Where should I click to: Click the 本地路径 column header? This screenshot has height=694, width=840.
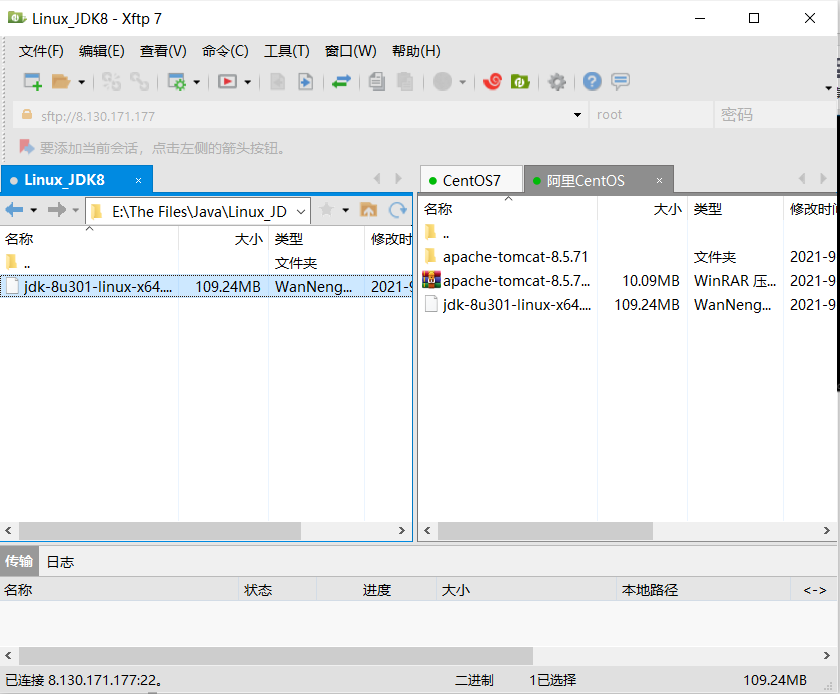(x=703, y=590)
